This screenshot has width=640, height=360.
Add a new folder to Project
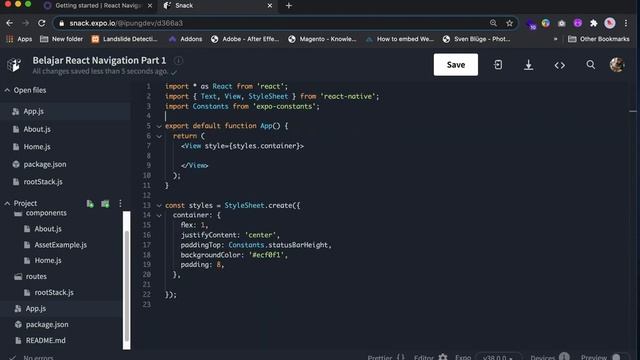pyautogui.click(x=105, y=204)
